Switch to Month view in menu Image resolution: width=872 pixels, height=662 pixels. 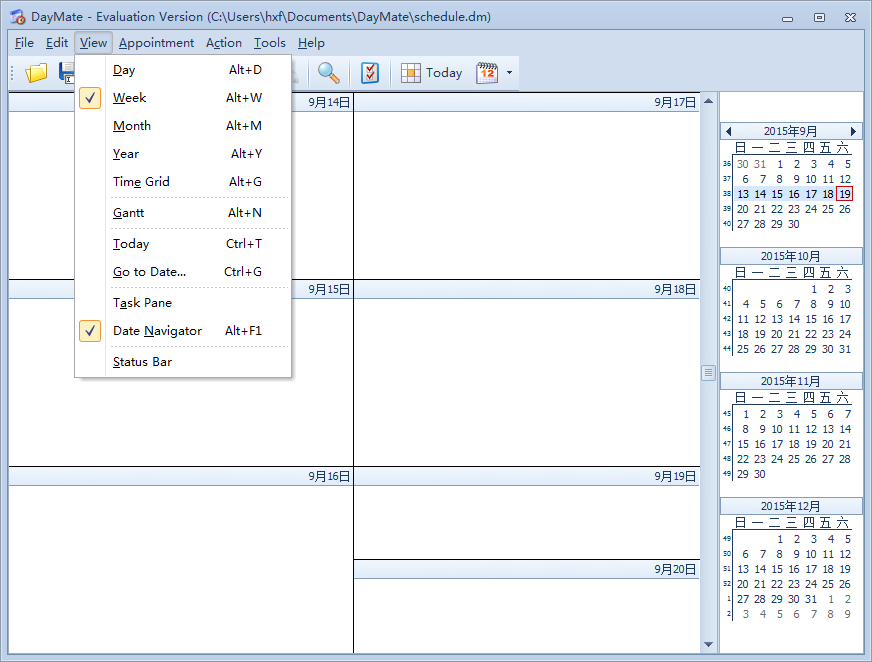[x=131, y=126]
